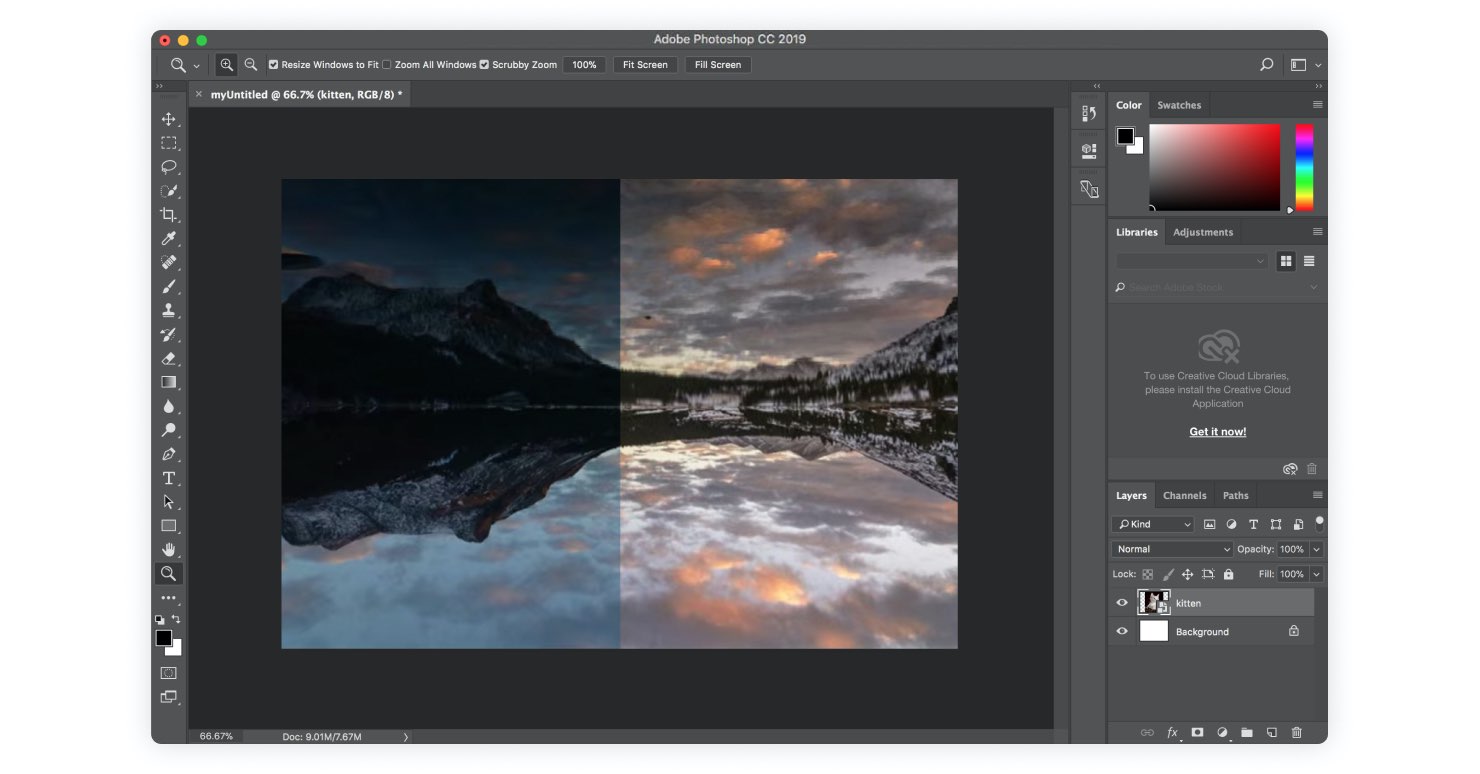Click the Get it now! link
Screen dimensions: 1480x774
pos(1217,432)
